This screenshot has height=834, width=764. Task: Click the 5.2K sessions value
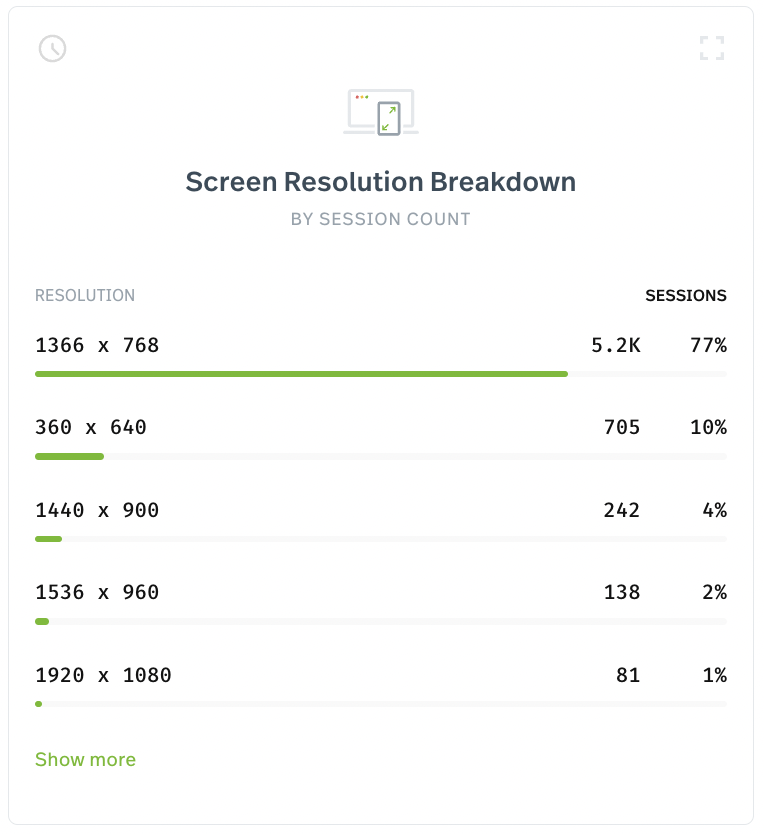click(x=616, y=345)
